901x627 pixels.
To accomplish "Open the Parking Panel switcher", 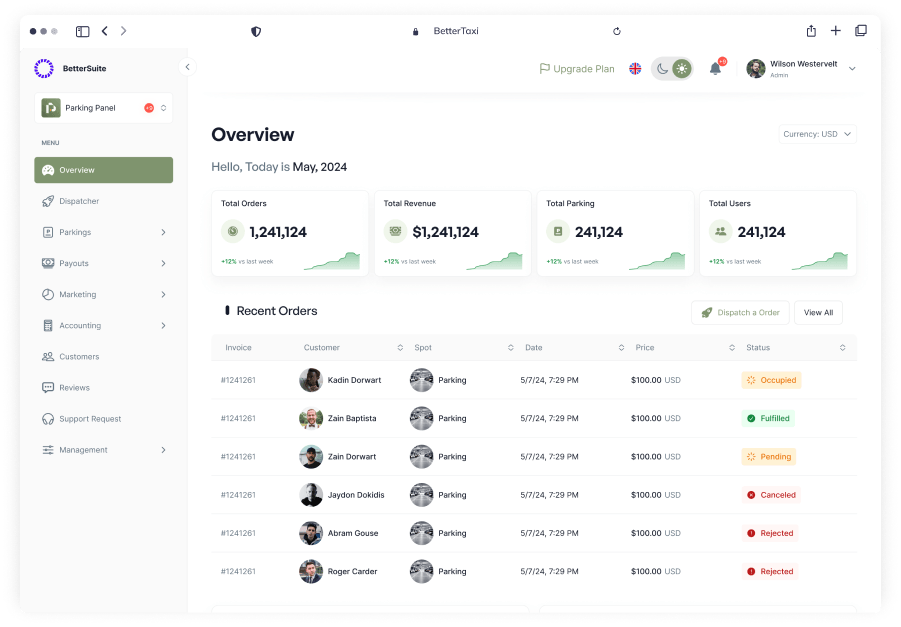I will pyautogui.click(x=104, y=108).
